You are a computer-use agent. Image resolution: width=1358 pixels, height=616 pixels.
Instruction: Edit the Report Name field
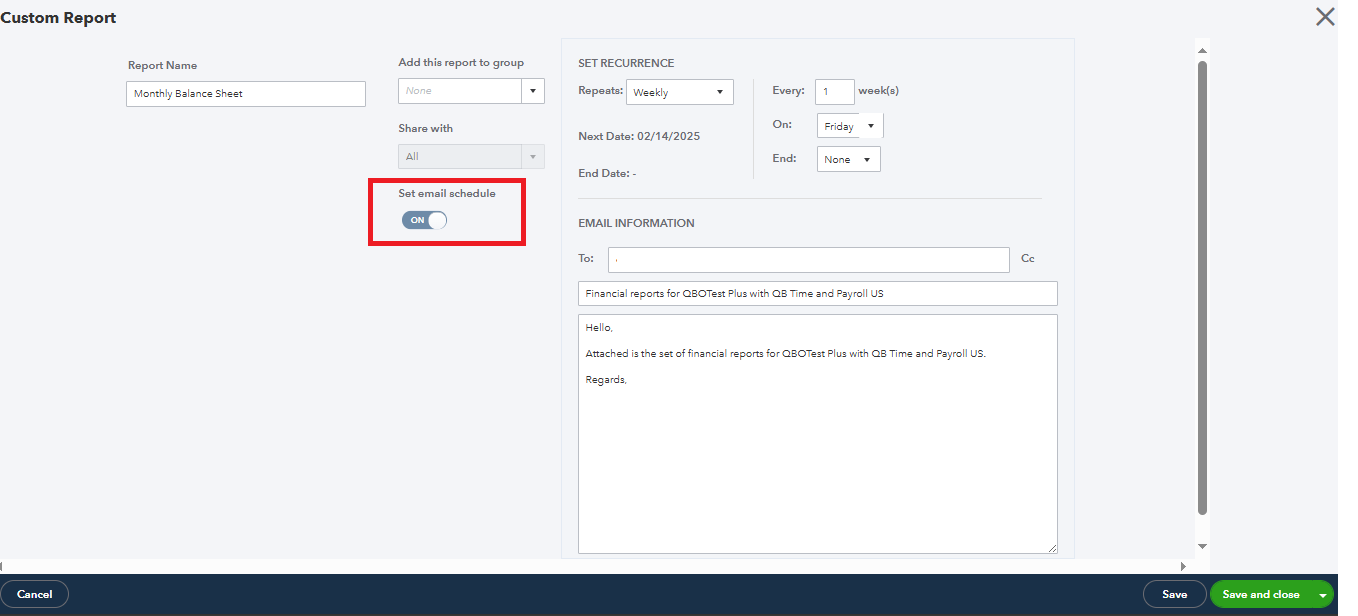point(246,94)
